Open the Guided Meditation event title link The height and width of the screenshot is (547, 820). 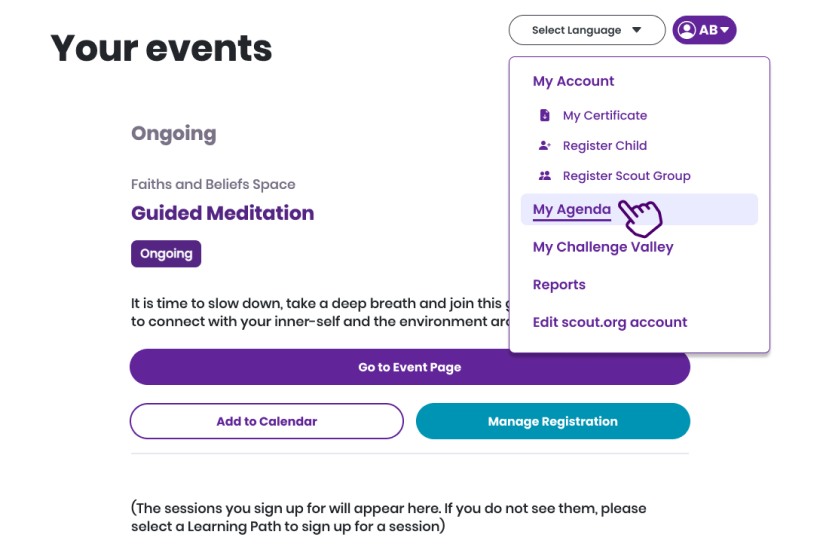(x=222, y=213)
